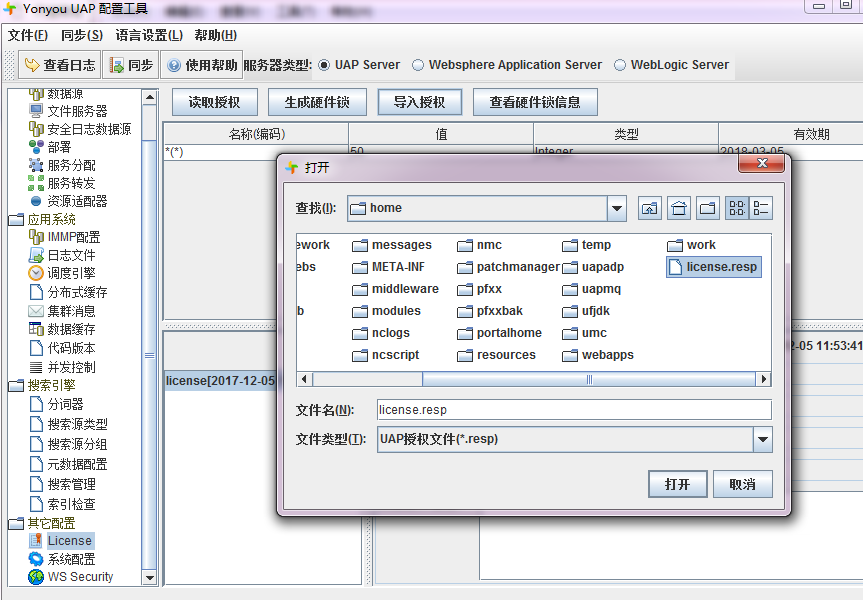
Task: Click the file list horizontal scrollbar thumb
Action: [589, 379]
